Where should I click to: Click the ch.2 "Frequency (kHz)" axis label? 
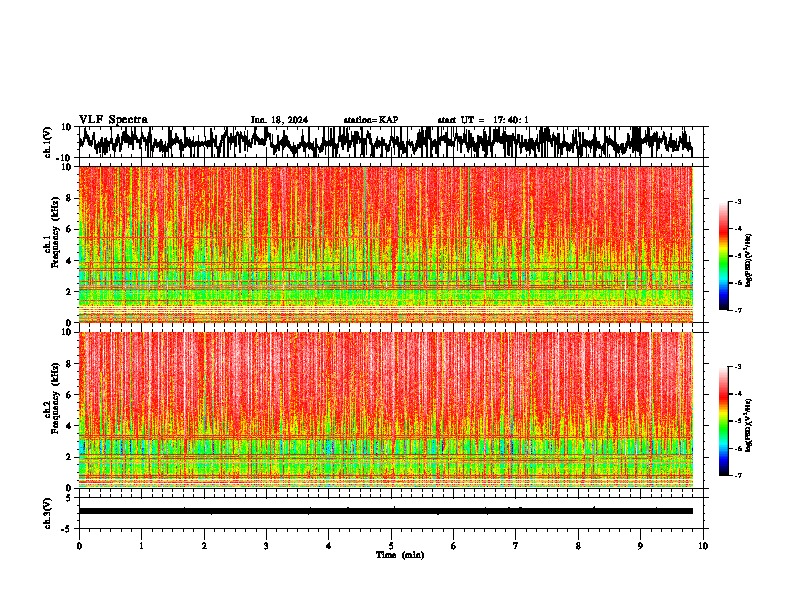point(56,398)
